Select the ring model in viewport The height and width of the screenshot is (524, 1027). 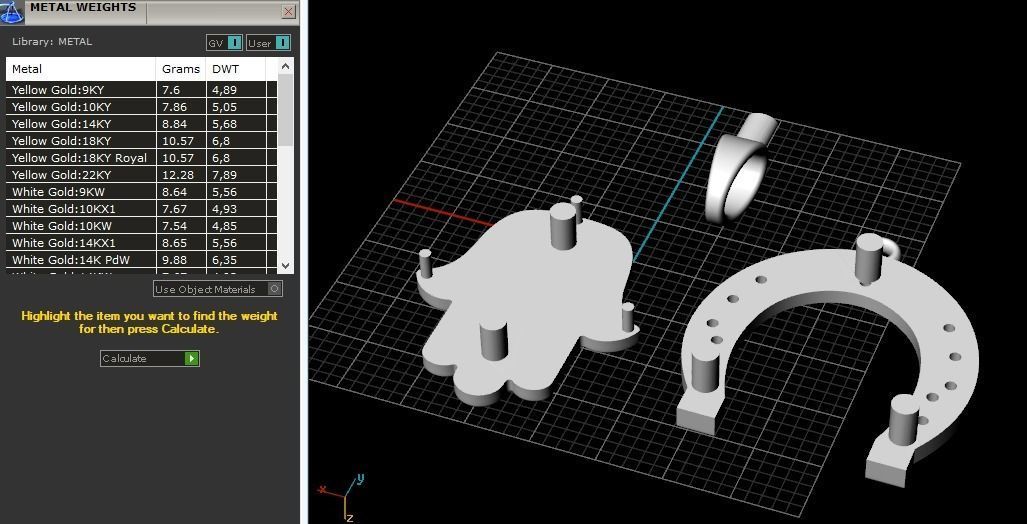[739, 170]
